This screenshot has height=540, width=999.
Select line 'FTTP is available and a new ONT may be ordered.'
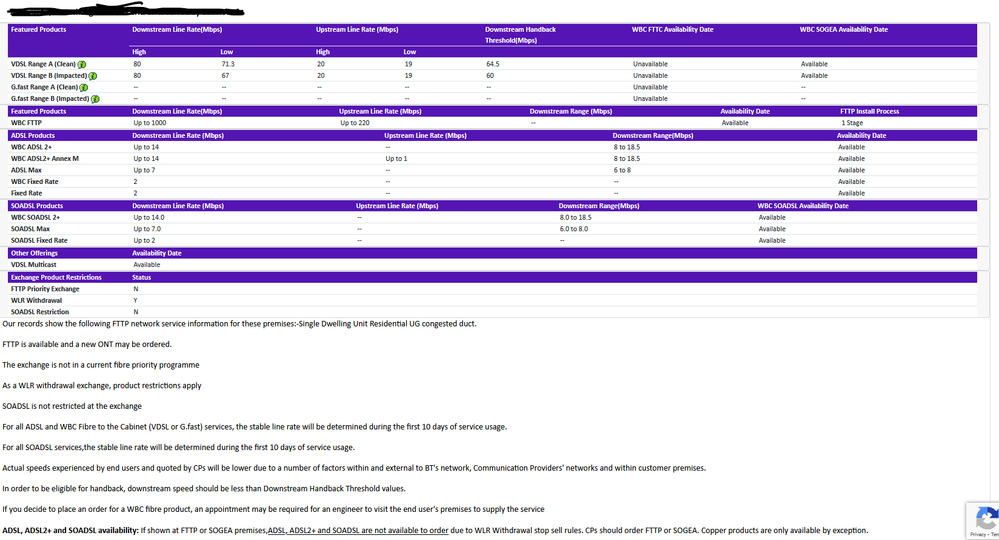coord(87,344)
